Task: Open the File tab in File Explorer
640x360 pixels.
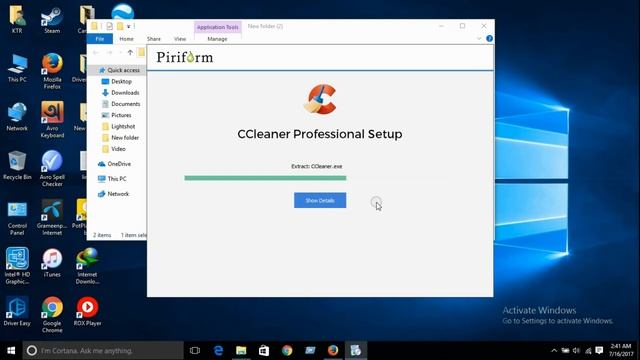Action: coord(100,39)
